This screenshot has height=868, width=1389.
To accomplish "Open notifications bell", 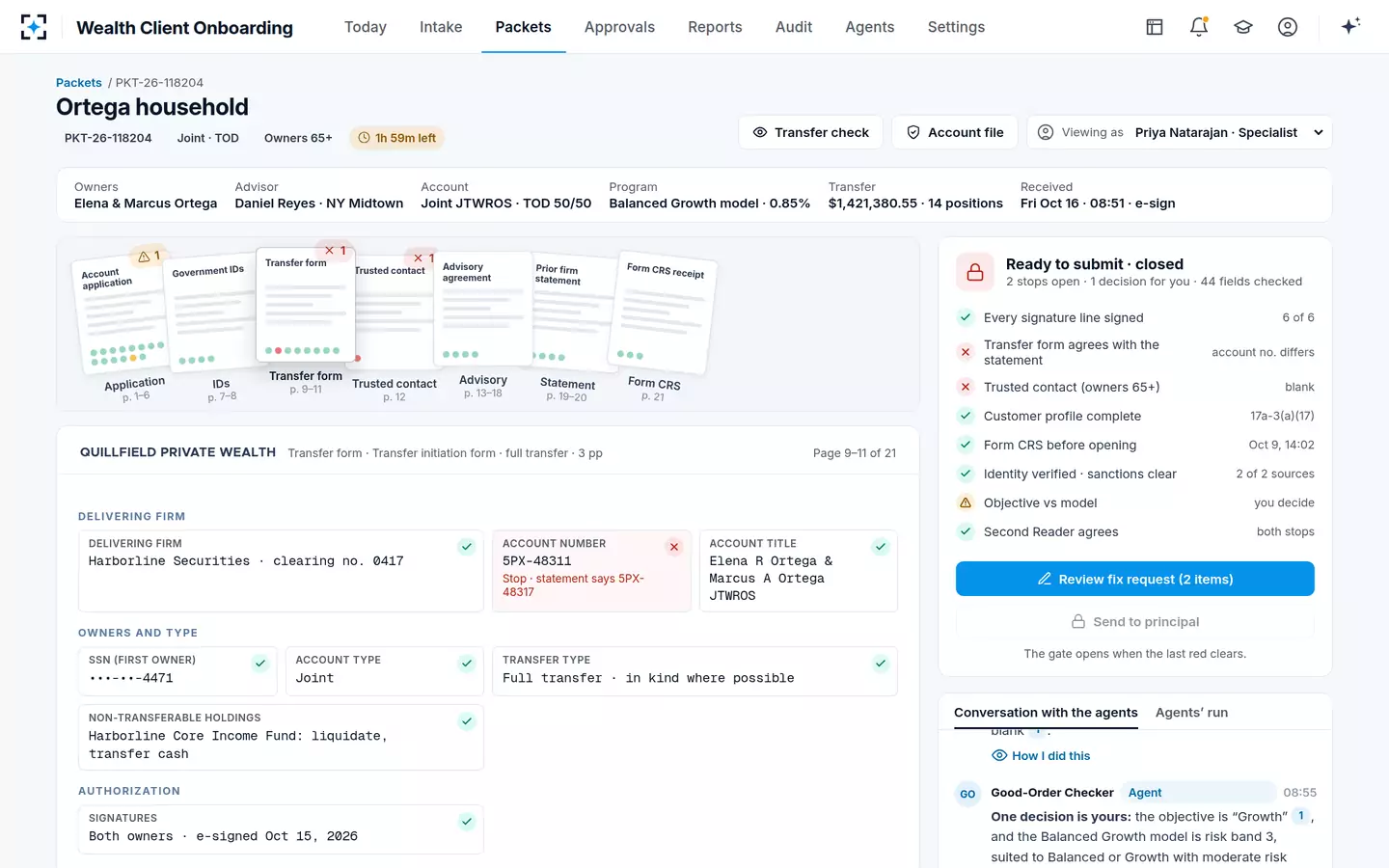I will (1199, 27).
